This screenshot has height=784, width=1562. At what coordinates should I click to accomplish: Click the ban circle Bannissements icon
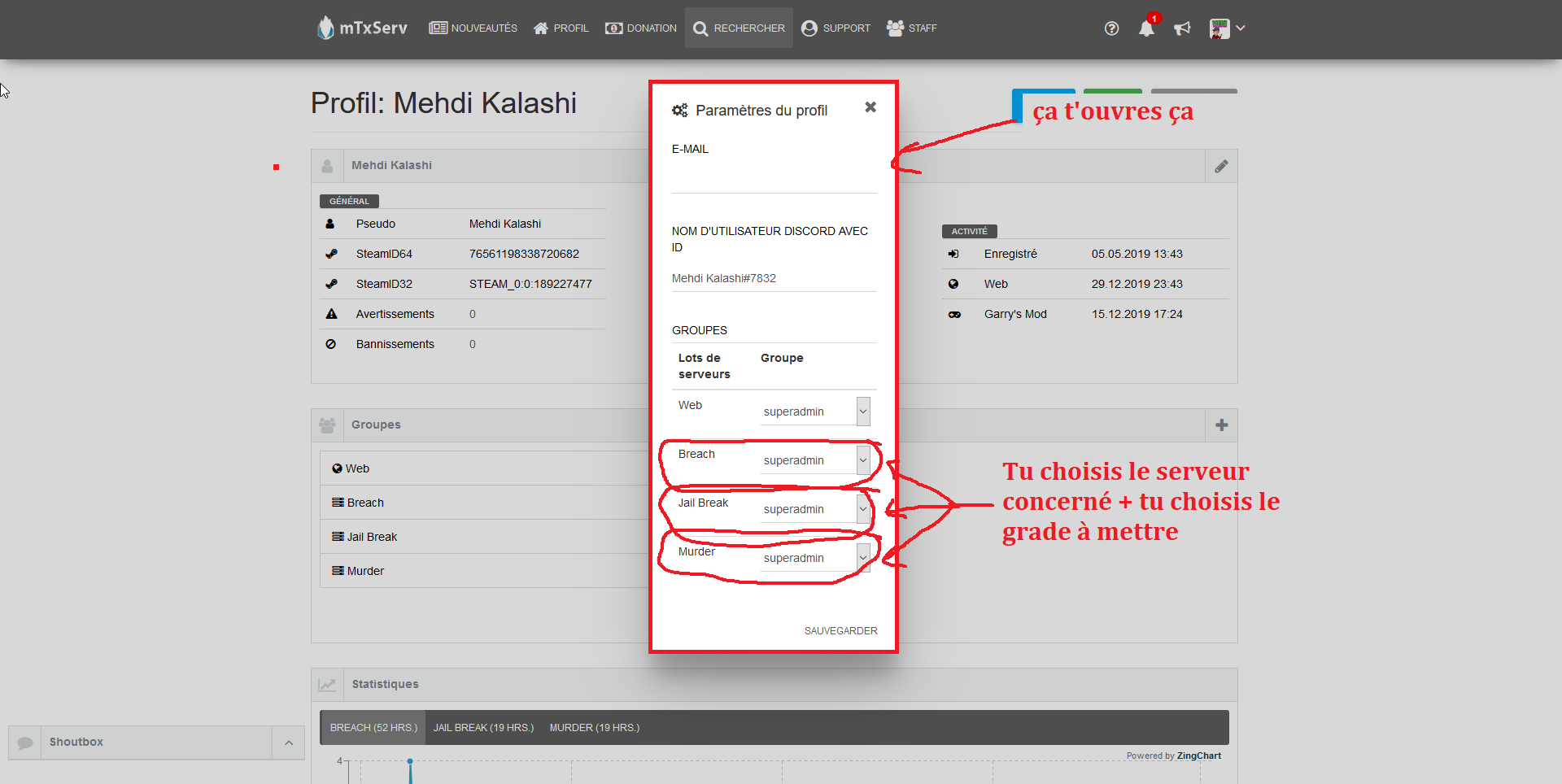click(330, 344)
